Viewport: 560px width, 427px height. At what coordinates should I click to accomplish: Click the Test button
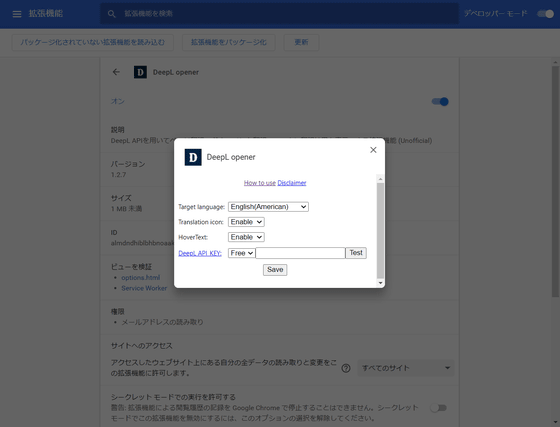(356, 253)
